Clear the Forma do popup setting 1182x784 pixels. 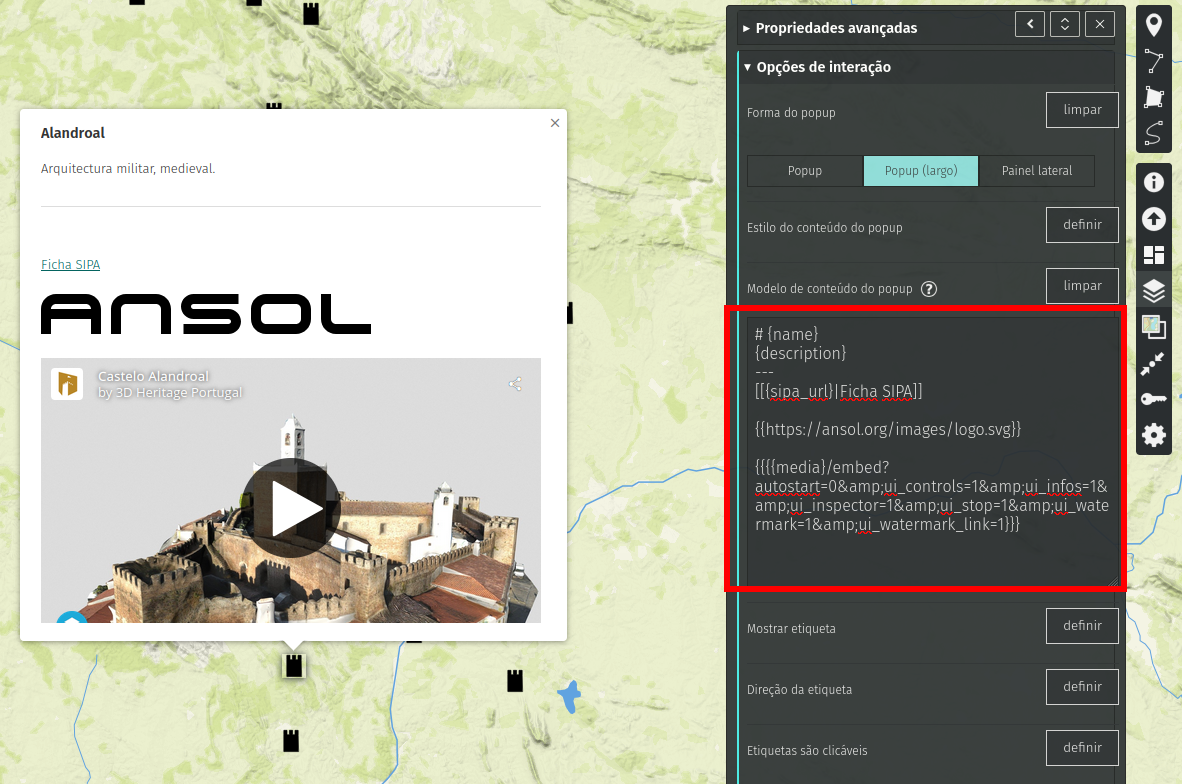pyautogui.click(x=1082, y=110)
